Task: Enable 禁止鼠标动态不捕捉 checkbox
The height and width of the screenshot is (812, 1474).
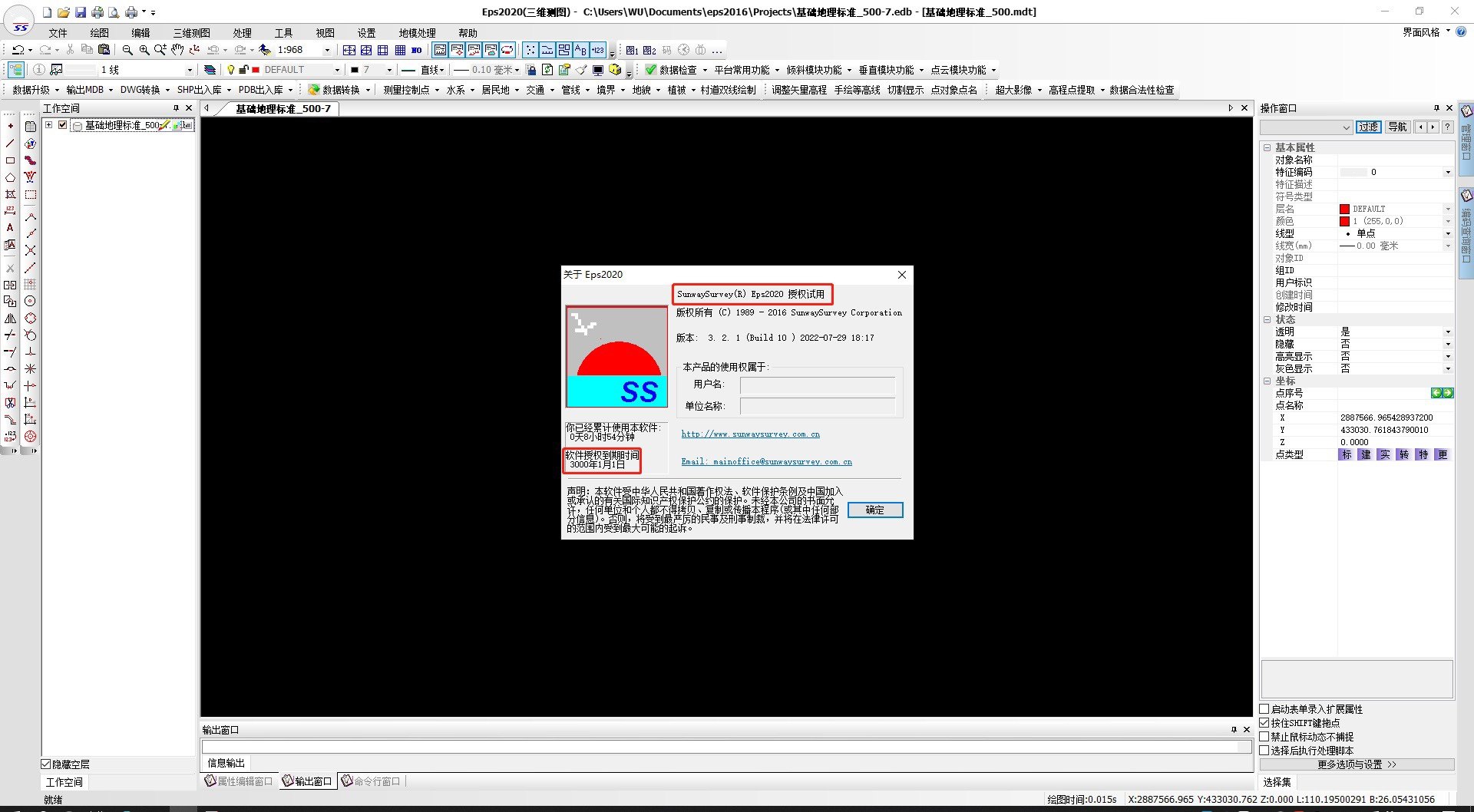Action: coord(1264,737)
